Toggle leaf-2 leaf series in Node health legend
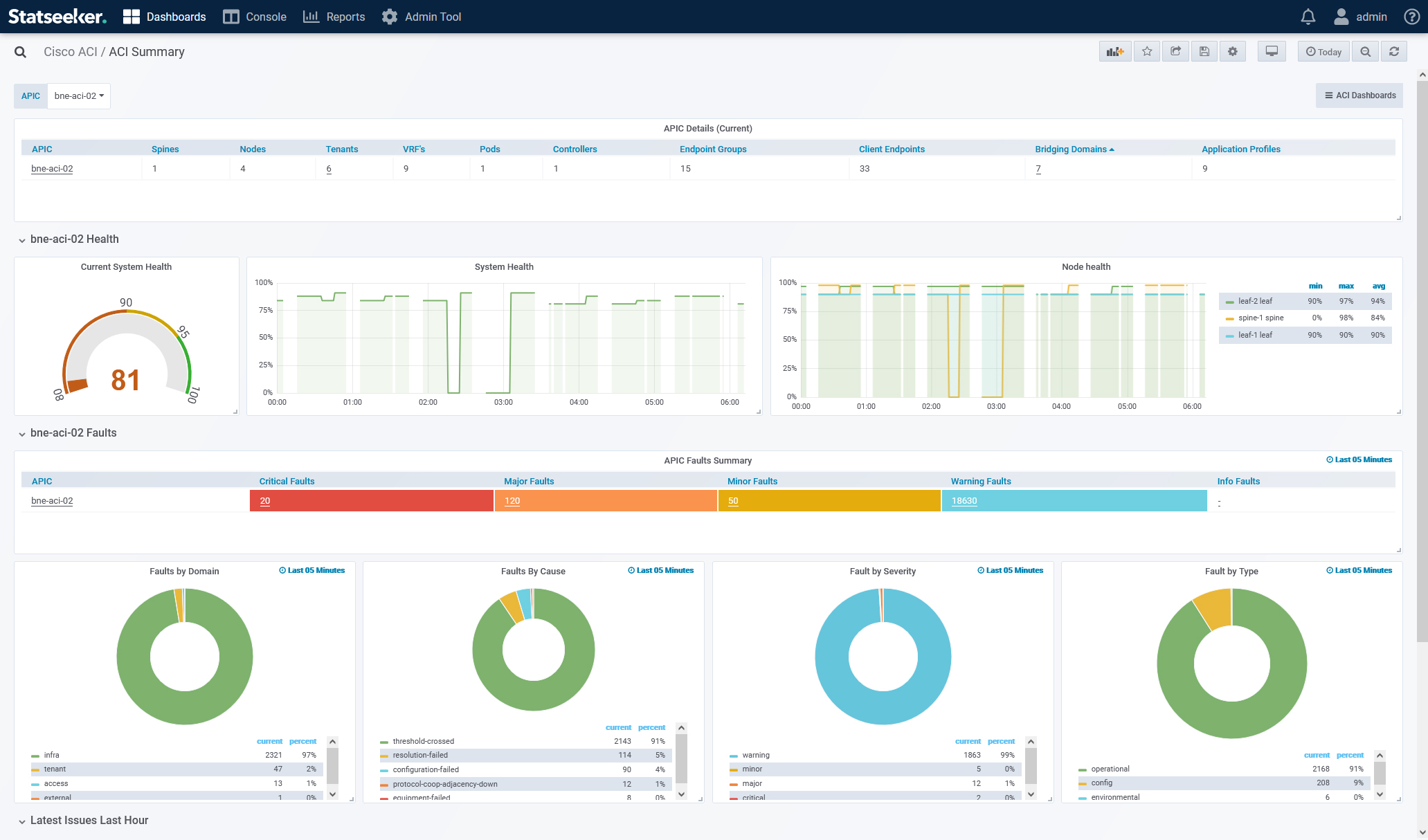1428x840 pixels. pyautogui.click(x=1255, y=302)
